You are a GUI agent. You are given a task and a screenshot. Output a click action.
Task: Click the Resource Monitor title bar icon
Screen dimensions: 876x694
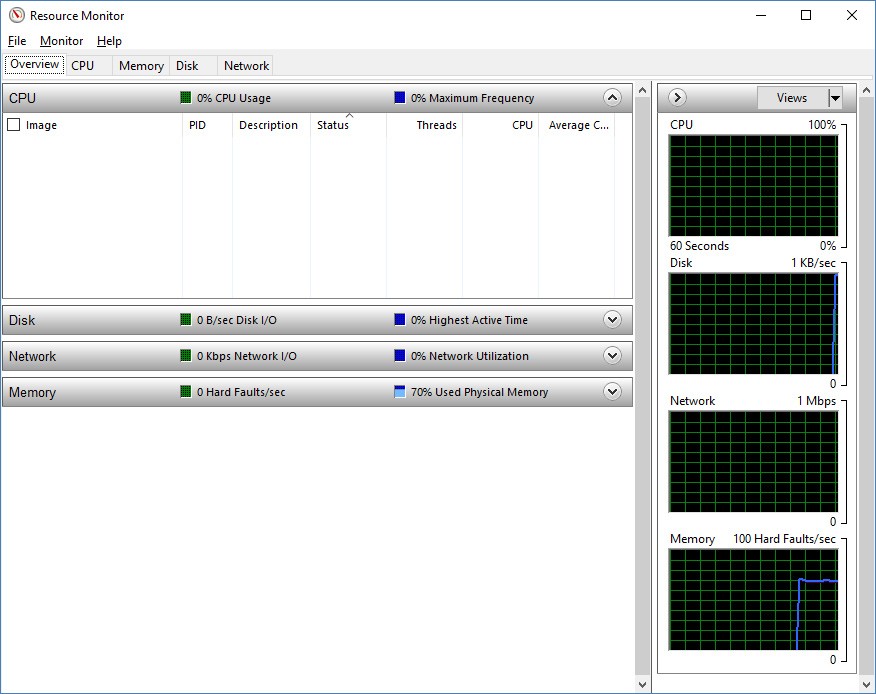point(16,15)
